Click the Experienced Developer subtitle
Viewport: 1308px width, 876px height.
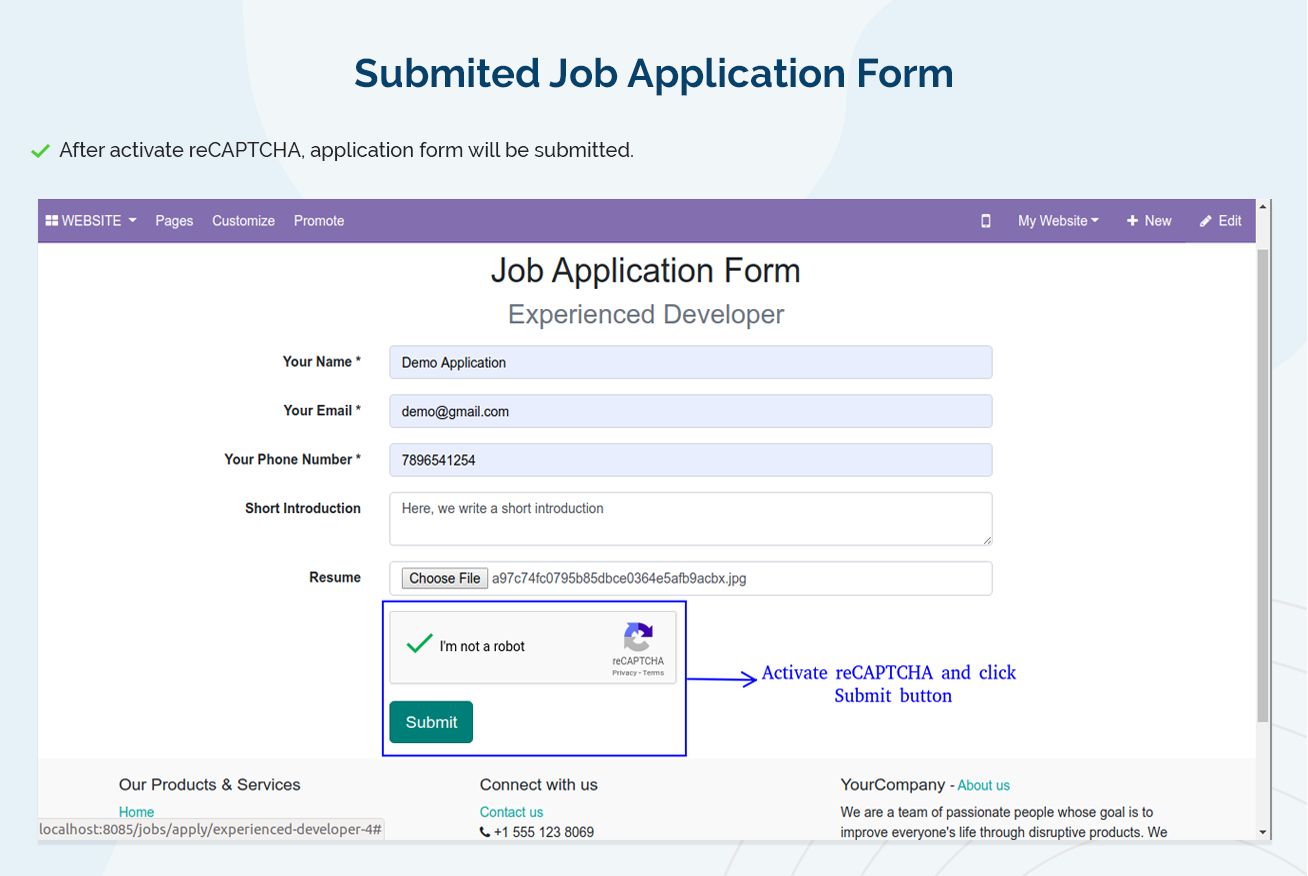[646, 314]
